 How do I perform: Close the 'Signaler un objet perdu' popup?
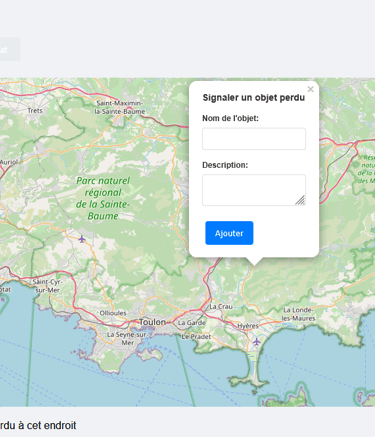310,89
